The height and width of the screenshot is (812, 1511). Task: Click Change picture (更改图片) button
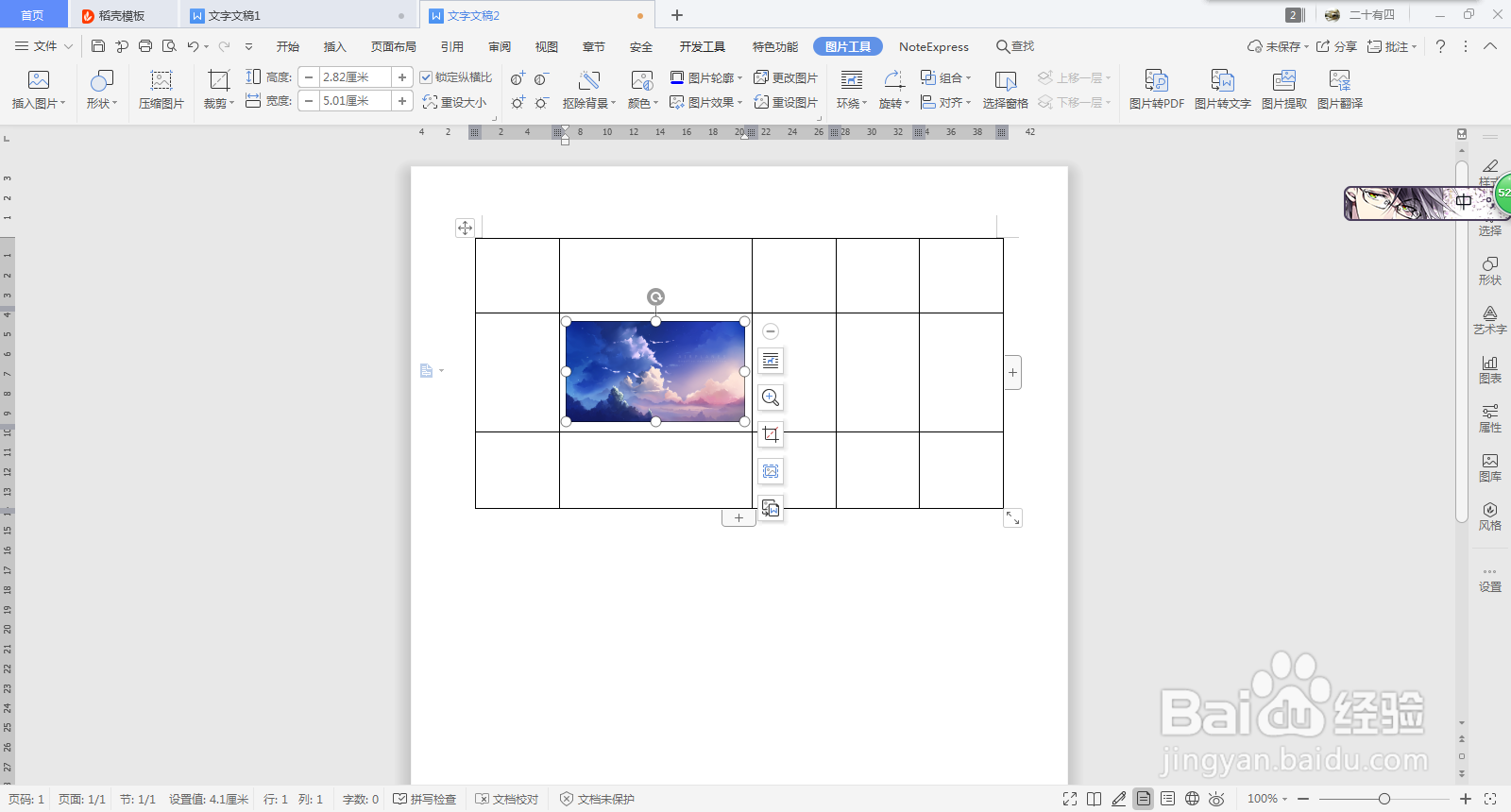click(786, 77)
